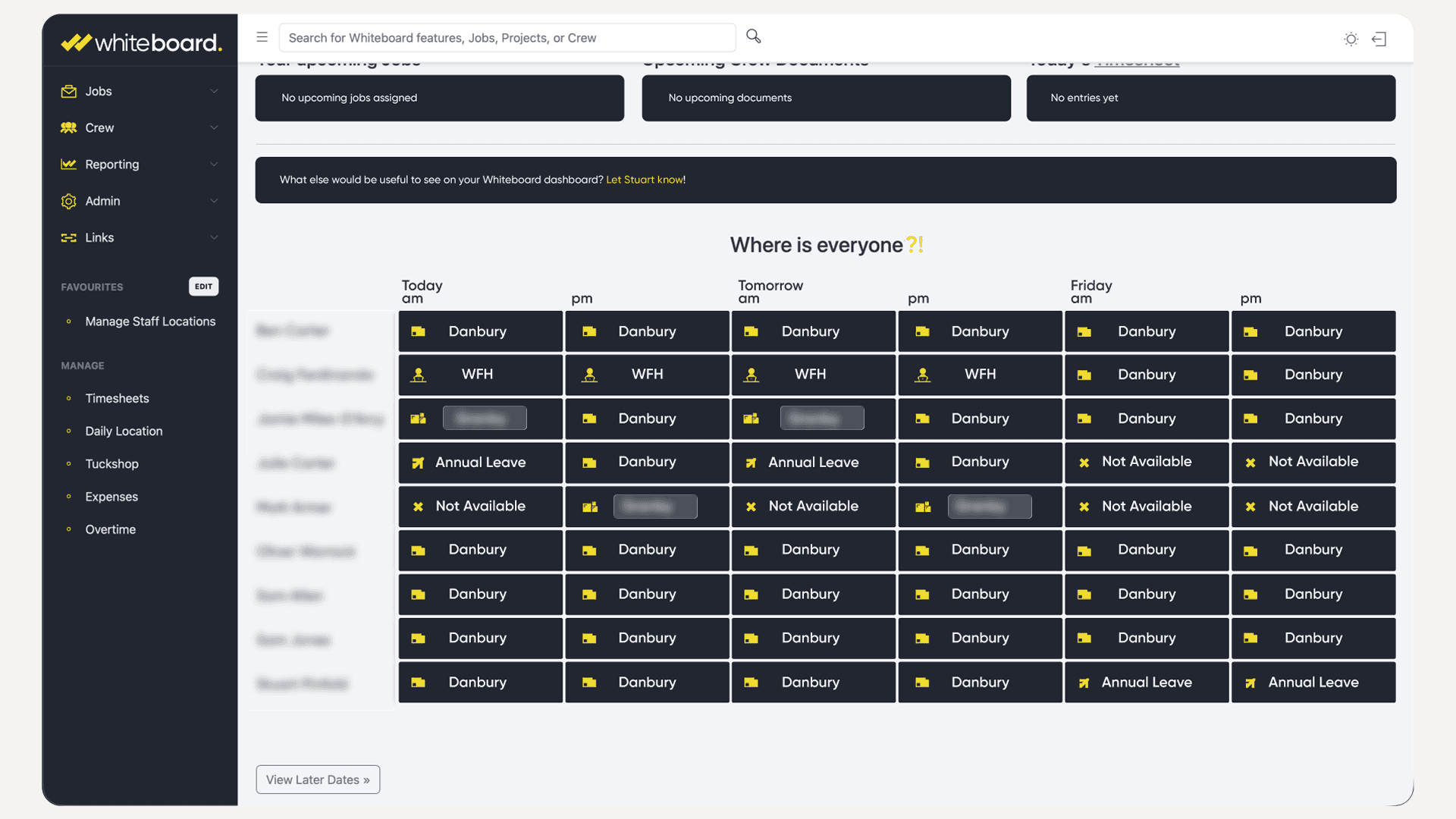This screenshot has height=819, width=1456.
Task: Expand the Jobs menu chevron
Action: (x=214, y=91)
